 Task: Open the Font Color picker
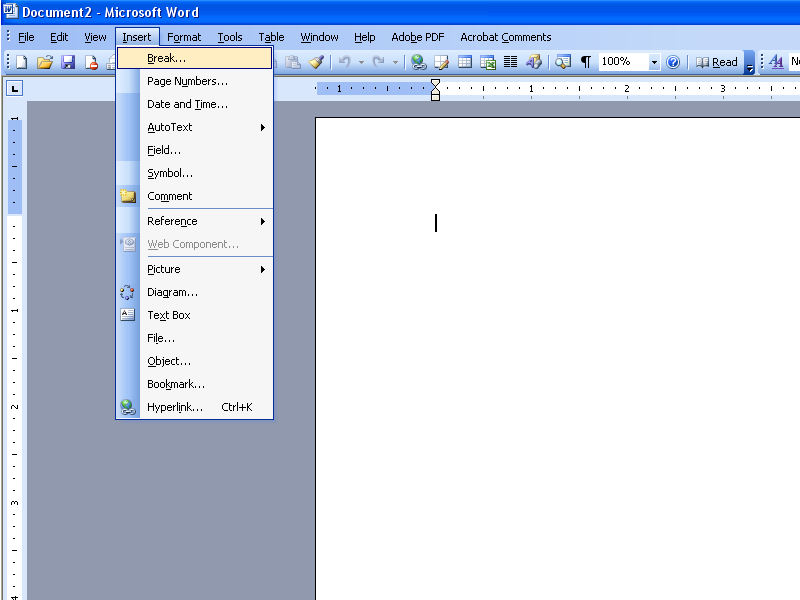click(776, 61)
